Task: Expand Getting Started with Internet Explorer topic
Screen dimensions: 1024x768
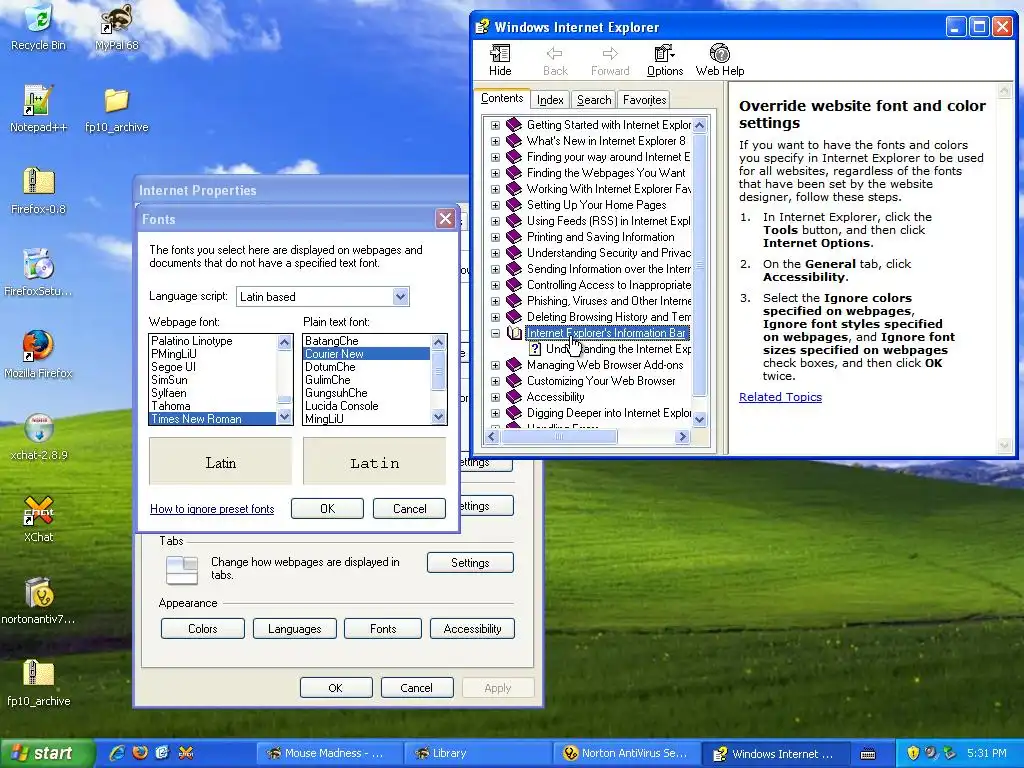Action: [x=495, y=125]
